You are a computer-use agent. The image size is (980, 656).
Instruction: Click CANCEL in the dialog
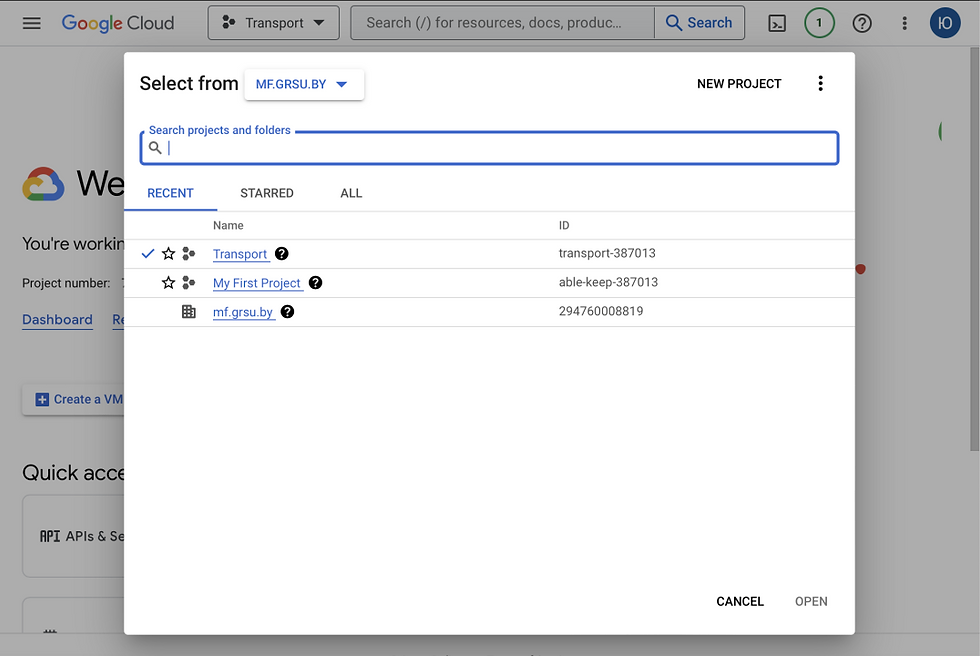click(740, 601)
